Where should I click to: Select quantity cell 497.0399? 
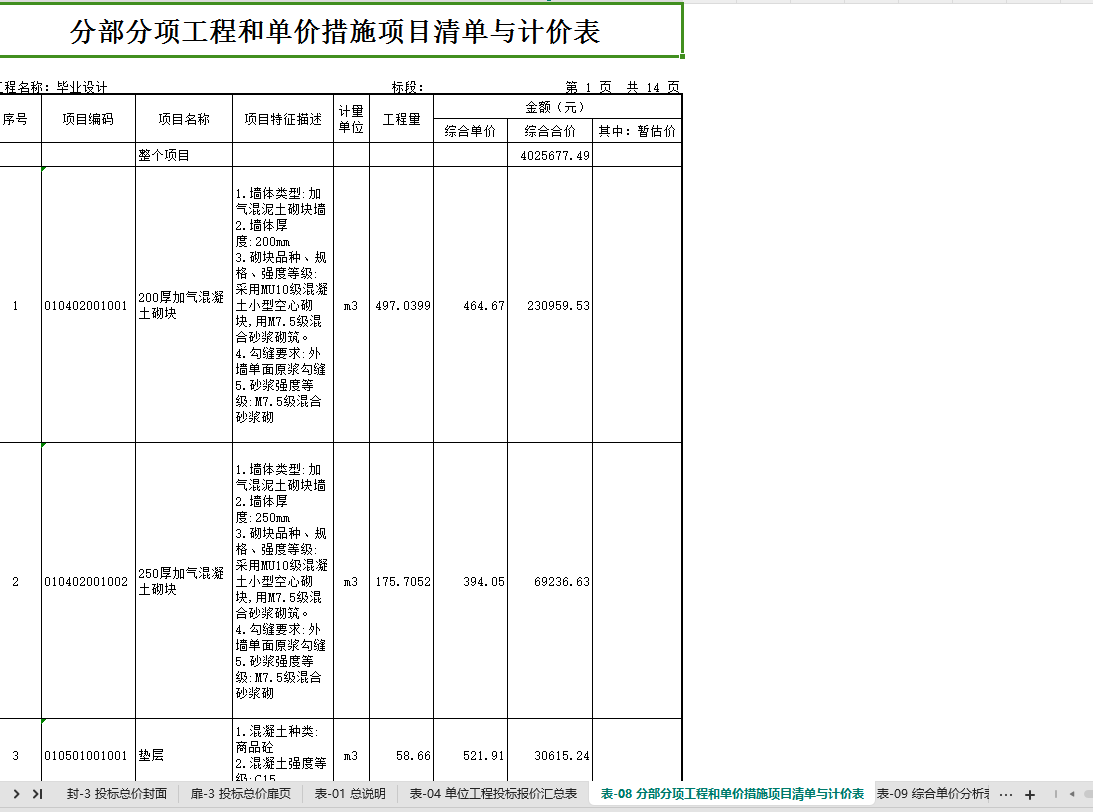pyautogui.click(x=402, y=305)
